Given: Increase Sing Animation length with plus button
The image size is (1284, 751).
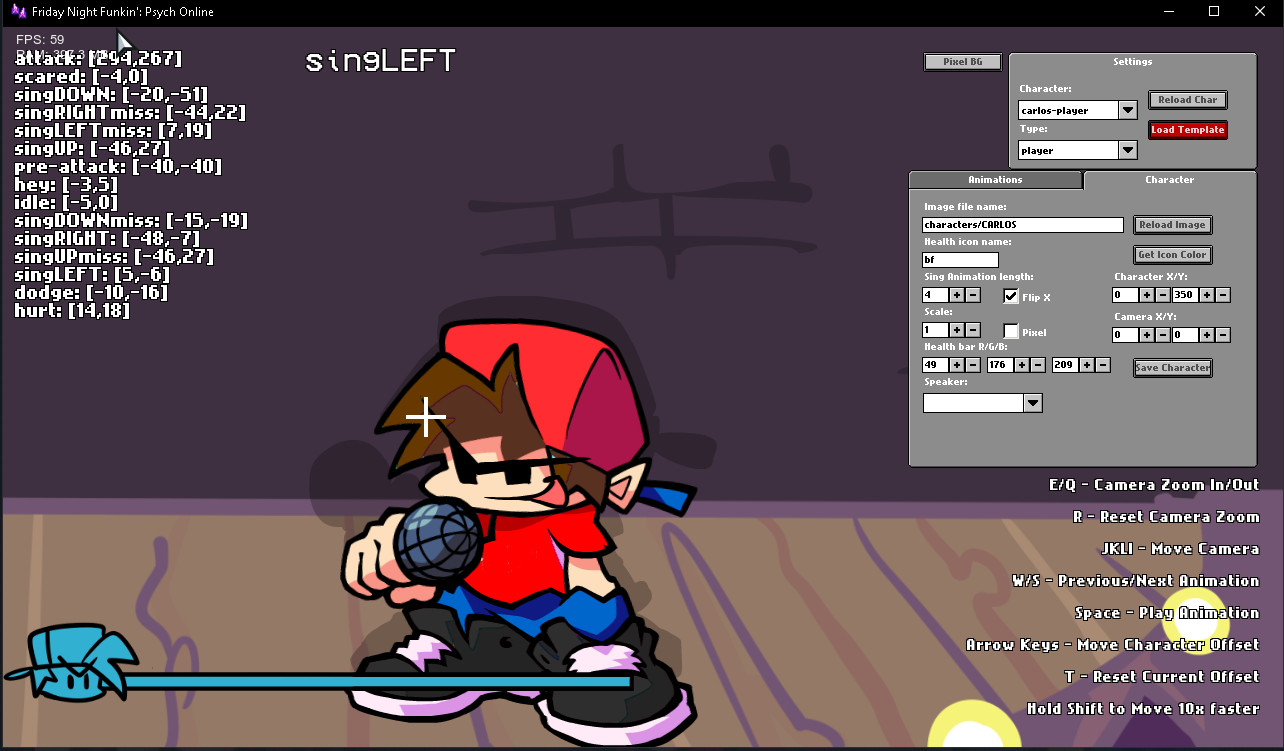Looking at the screenshot, I should tap(956, 295).
